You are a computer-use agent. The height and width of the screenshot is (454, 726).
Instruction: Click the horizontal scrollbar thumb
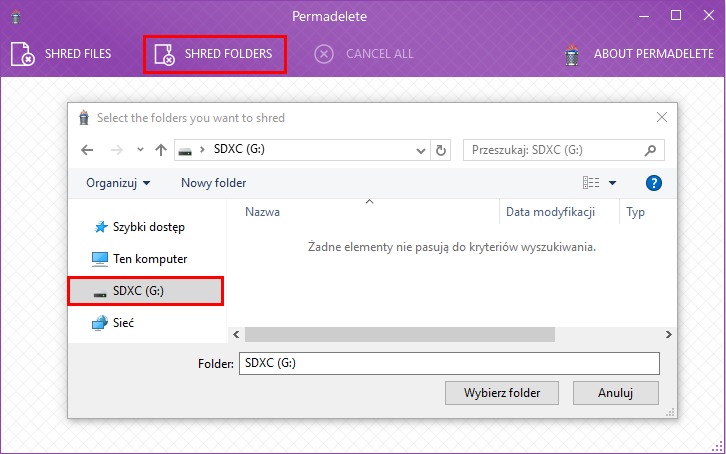(400, 334)
